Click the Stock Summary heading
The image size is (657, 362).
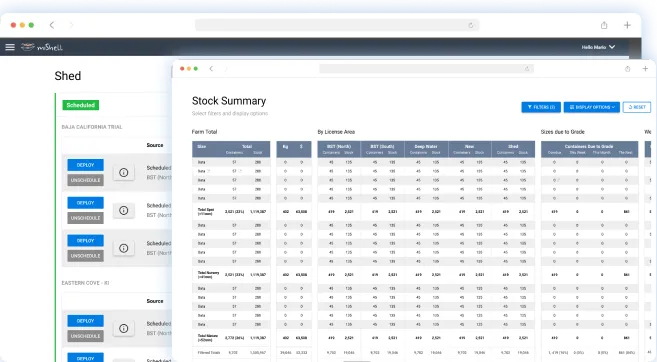pyautogui.click(x=229, y=101)
